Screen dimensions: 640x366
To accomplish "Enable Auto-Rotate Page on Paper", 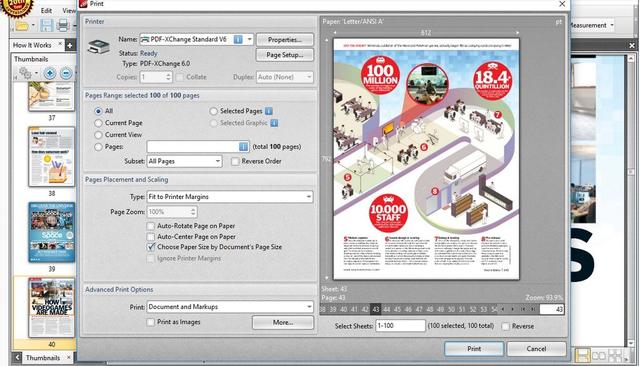I will (x=151, y=226).
